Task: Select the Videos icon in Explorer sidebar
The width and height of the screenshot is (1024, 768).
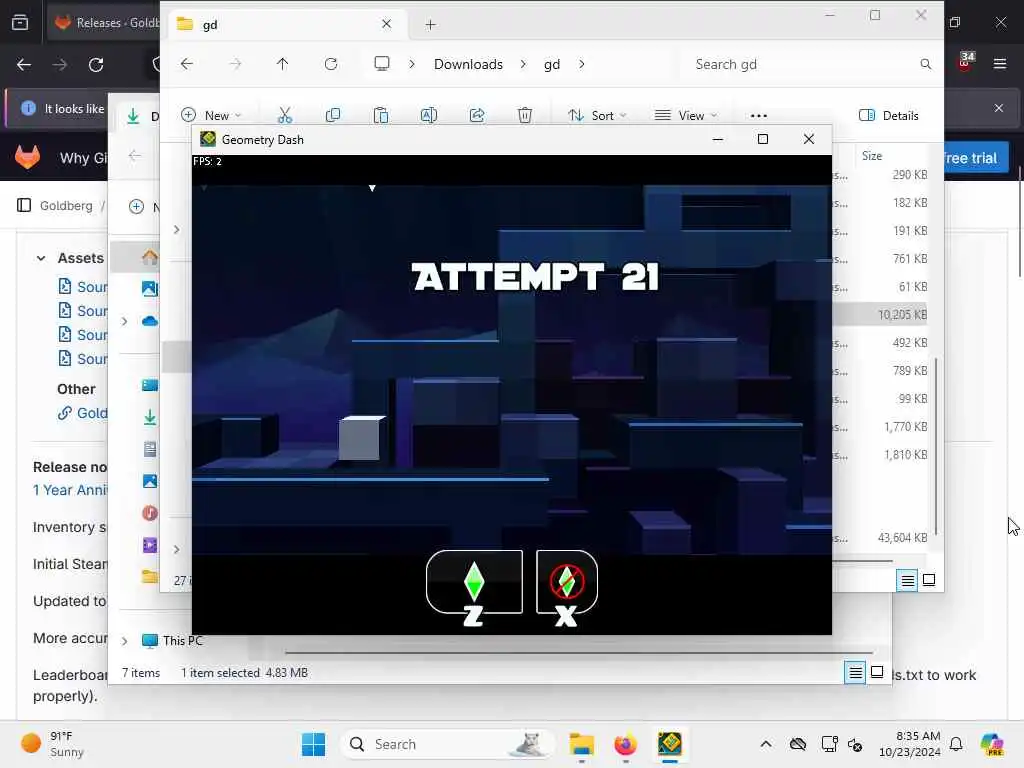Action: [150, 545]
